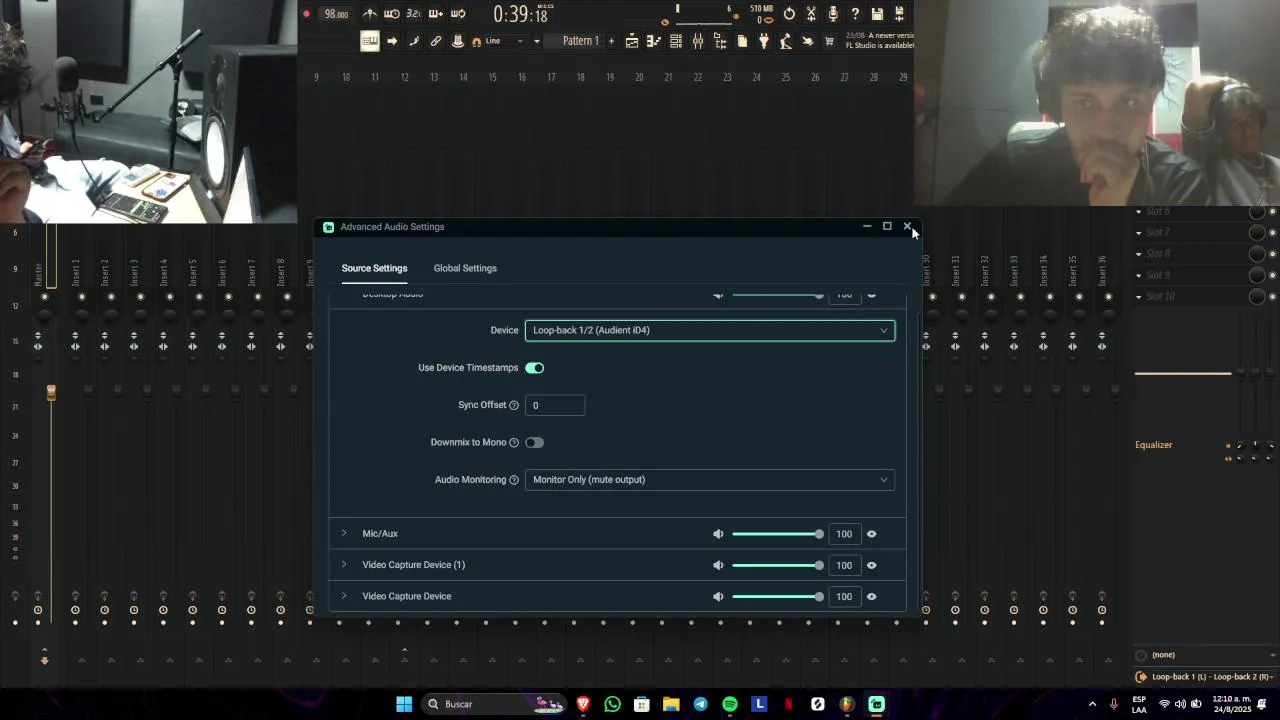Click the FL Studio record button
Image resolution: width=1280 pixels, height=720 pixels.
(307, 14)
